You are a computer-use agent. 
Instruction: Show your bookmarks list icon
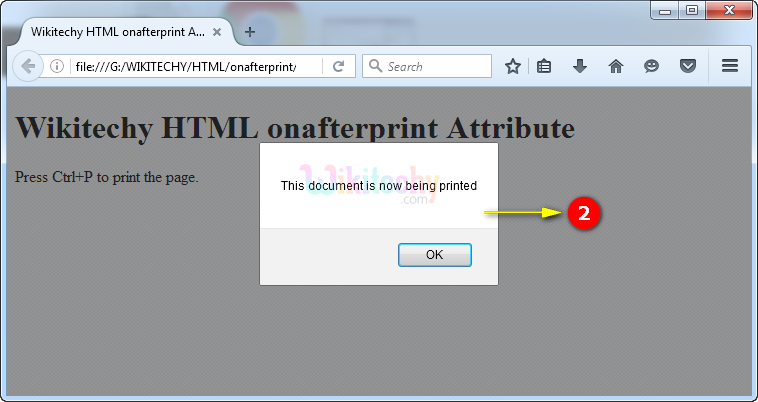pos(544,66)
